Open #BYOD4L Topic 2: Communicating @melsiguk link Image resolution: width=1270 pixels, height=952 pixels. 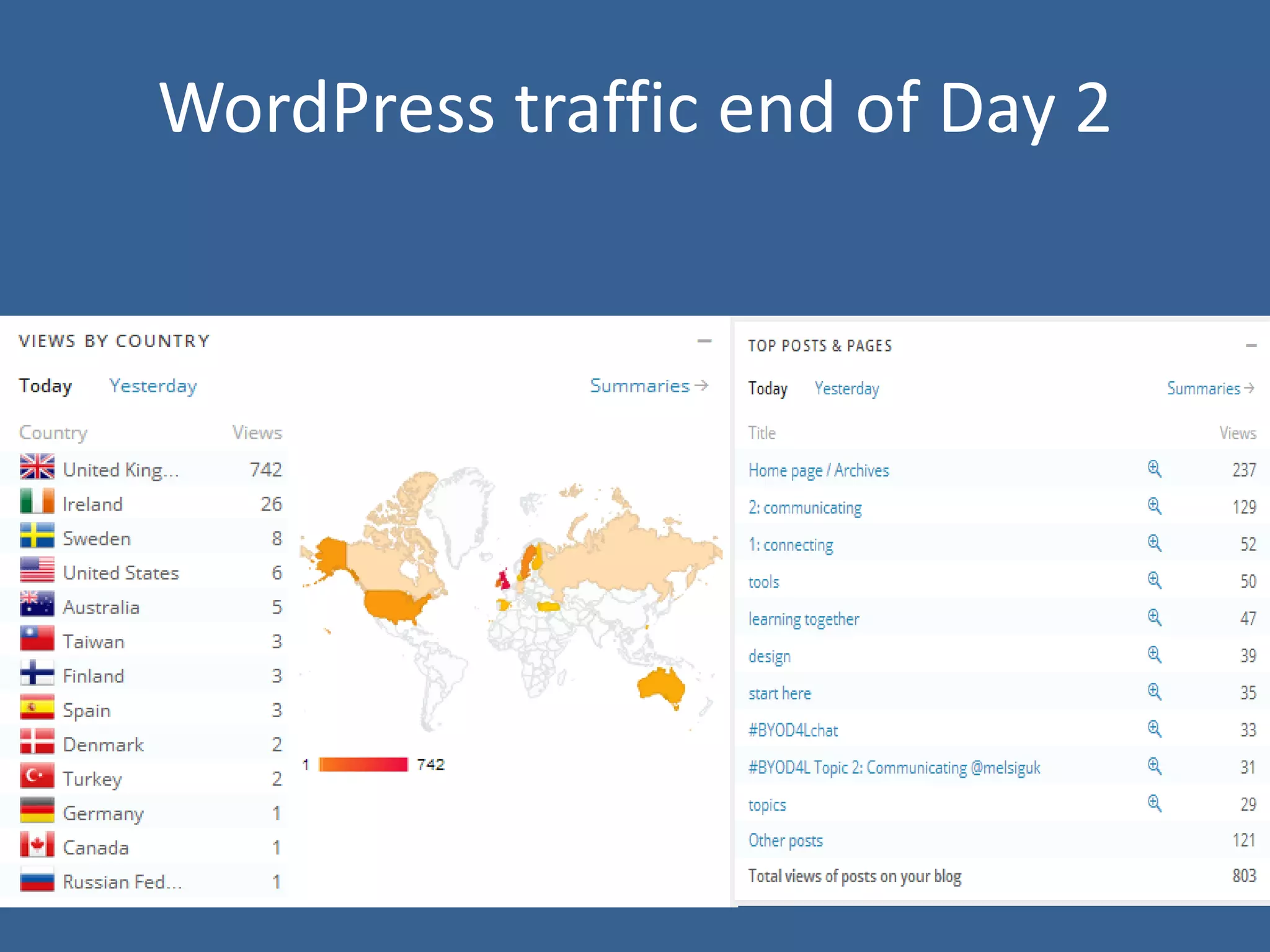[x=894, y=768]
